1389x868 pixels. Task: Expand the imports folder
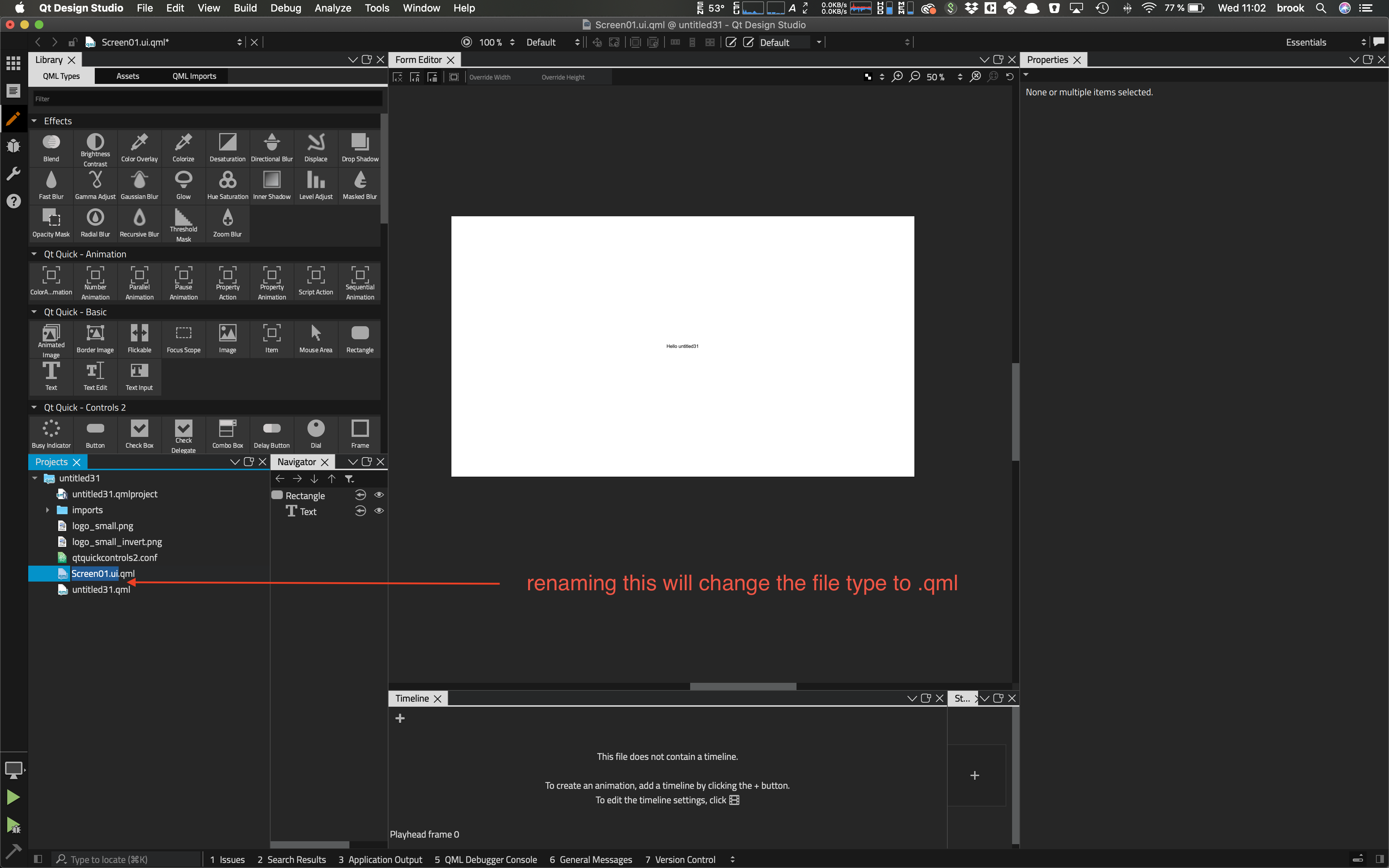[x=48, y=510]
